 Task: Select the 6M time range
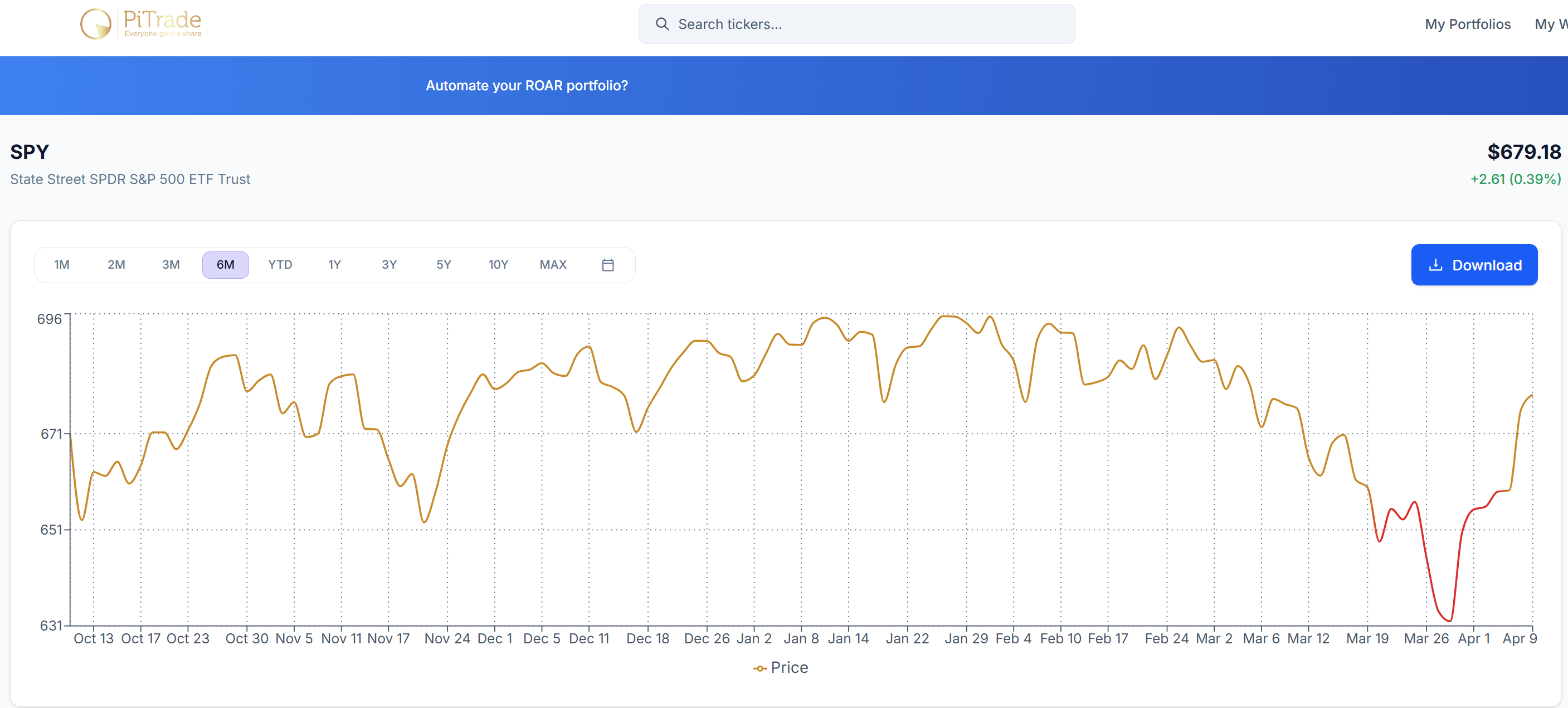click(225, 265)
